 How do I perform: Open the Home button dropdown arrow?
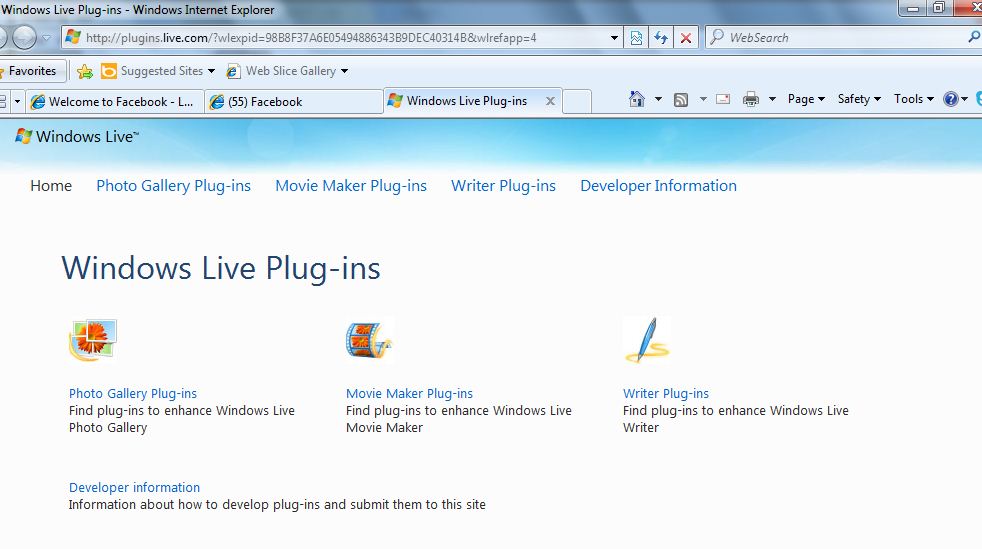(x=658, y=99)
